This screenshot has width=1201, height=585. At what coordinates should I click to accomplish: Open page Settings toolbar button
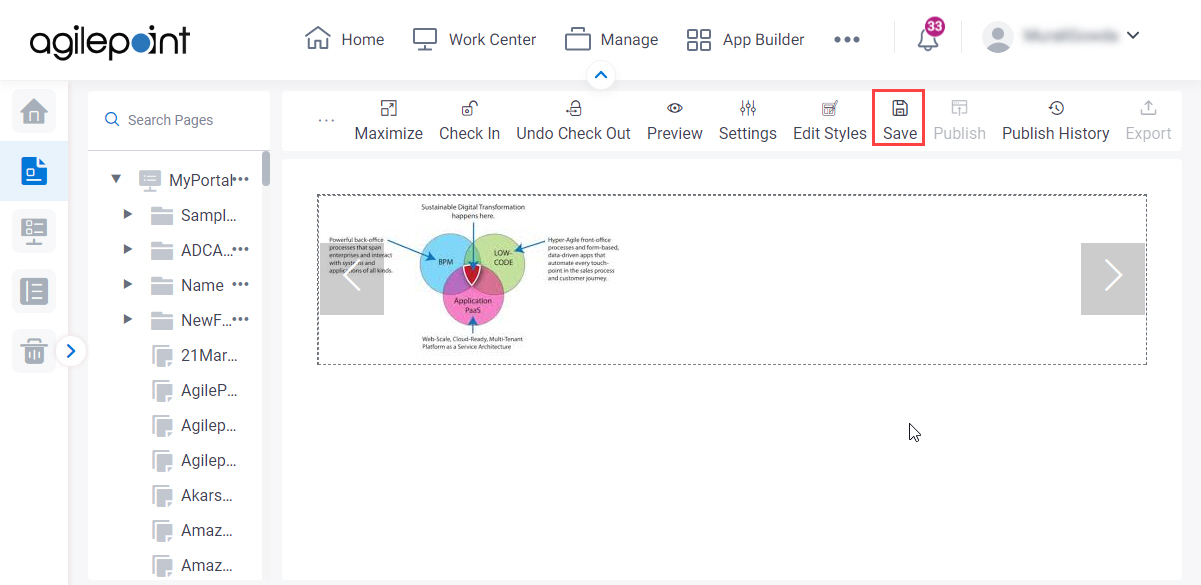click(748, 121)
